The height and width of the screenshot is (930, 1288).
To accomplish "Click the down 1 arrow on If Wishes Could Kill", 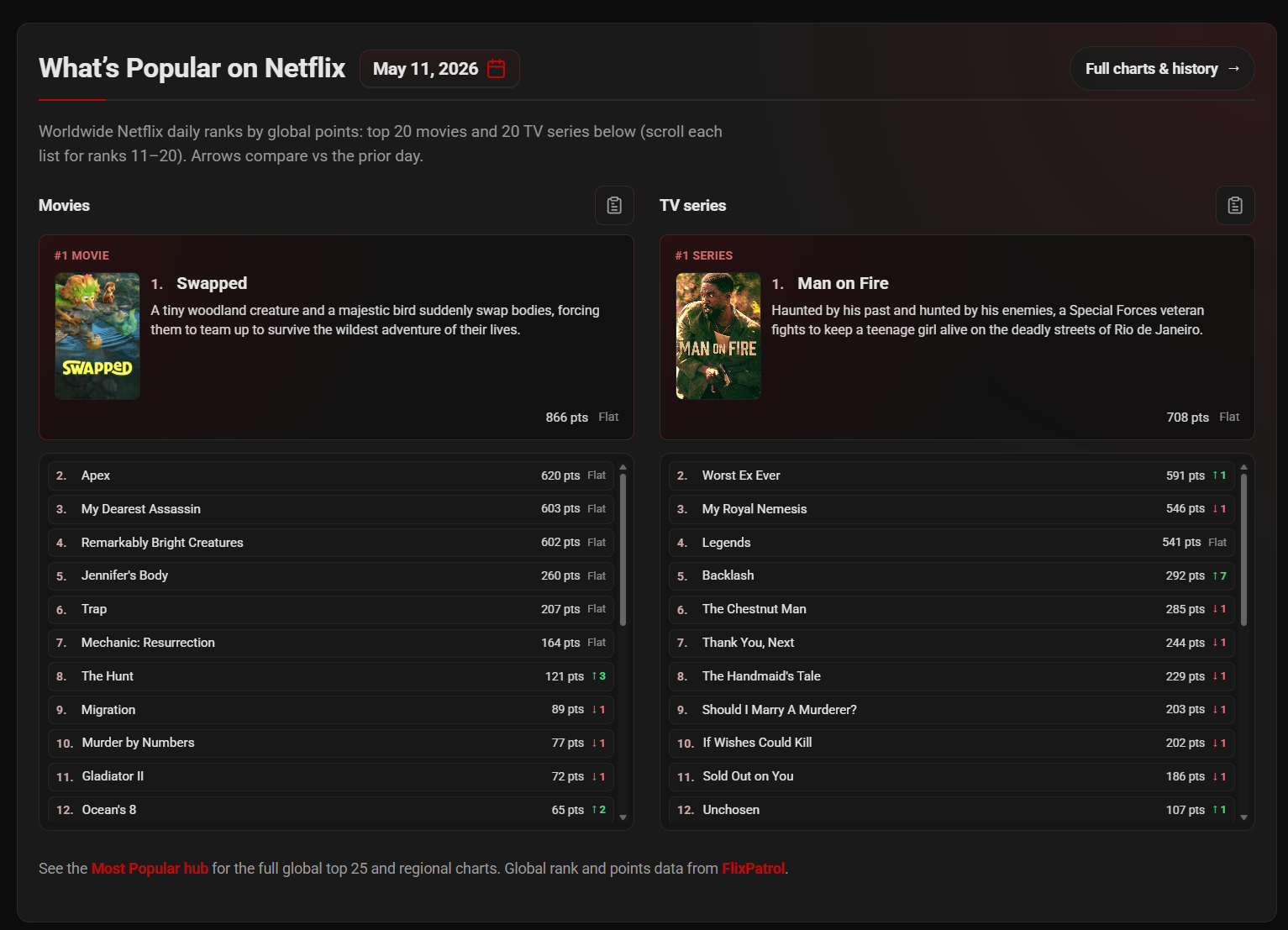I will pyautogui.click(x=1219, y=743).
